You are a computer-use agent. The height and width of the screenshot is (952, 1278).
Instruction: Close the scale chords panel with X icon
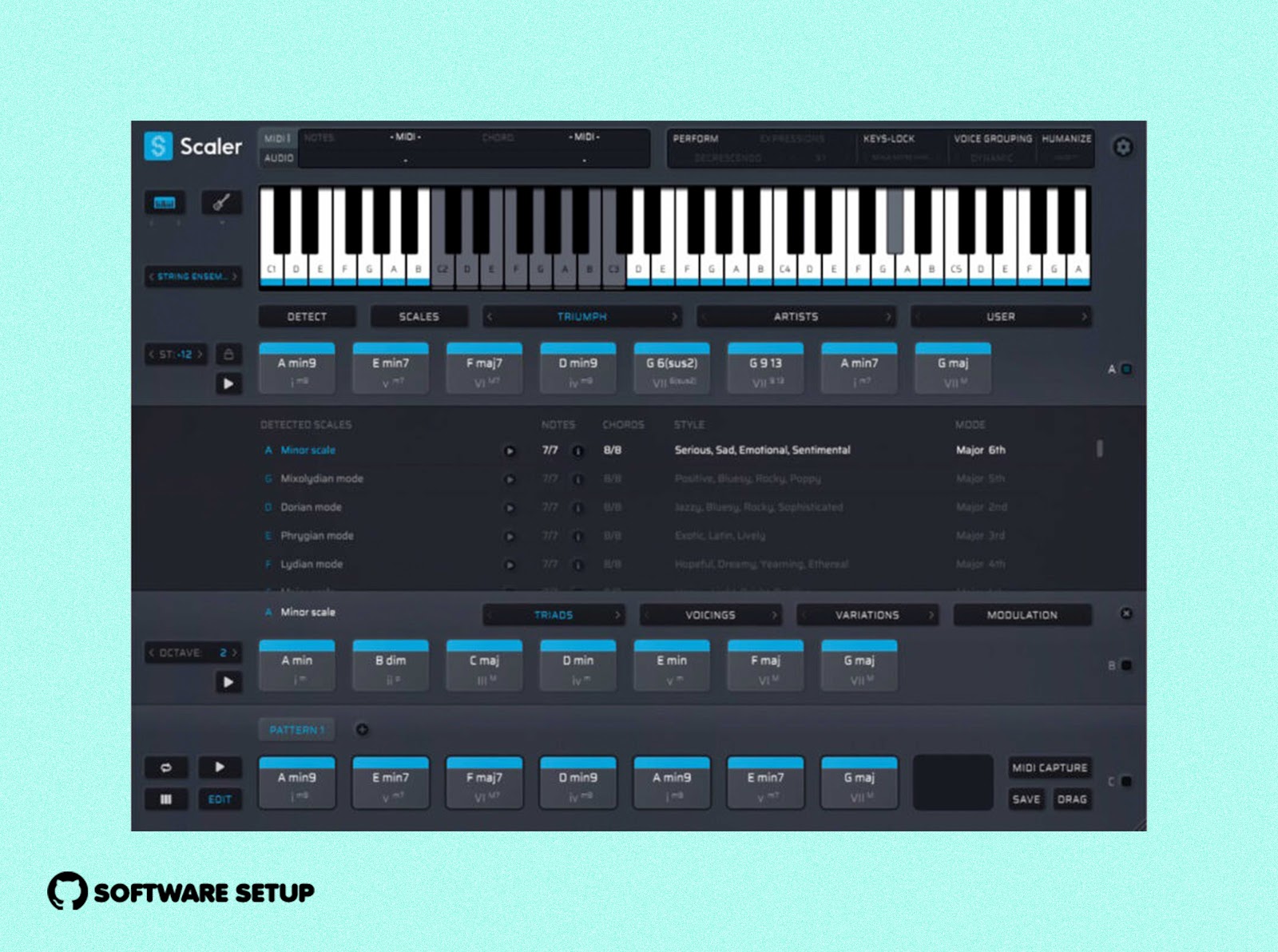click(1126, 613)
